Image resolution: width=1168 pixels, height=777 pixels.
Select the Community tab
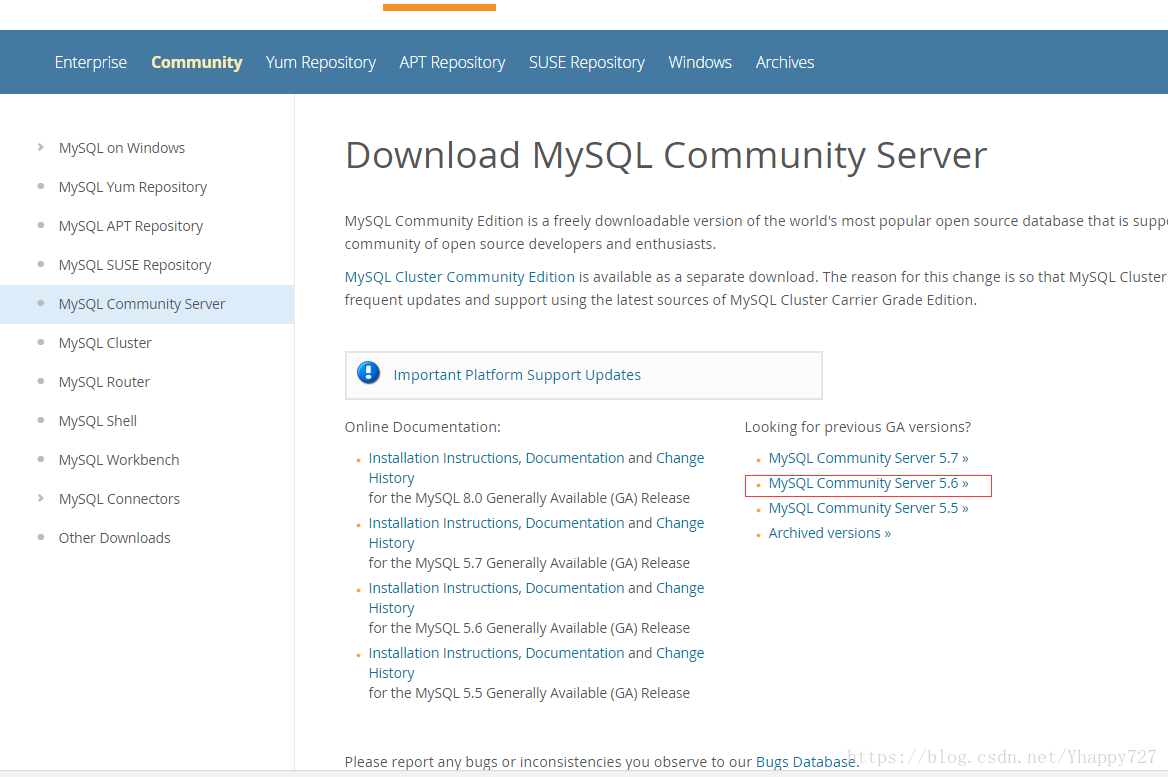pyautogui.click(x=197, y=63)
